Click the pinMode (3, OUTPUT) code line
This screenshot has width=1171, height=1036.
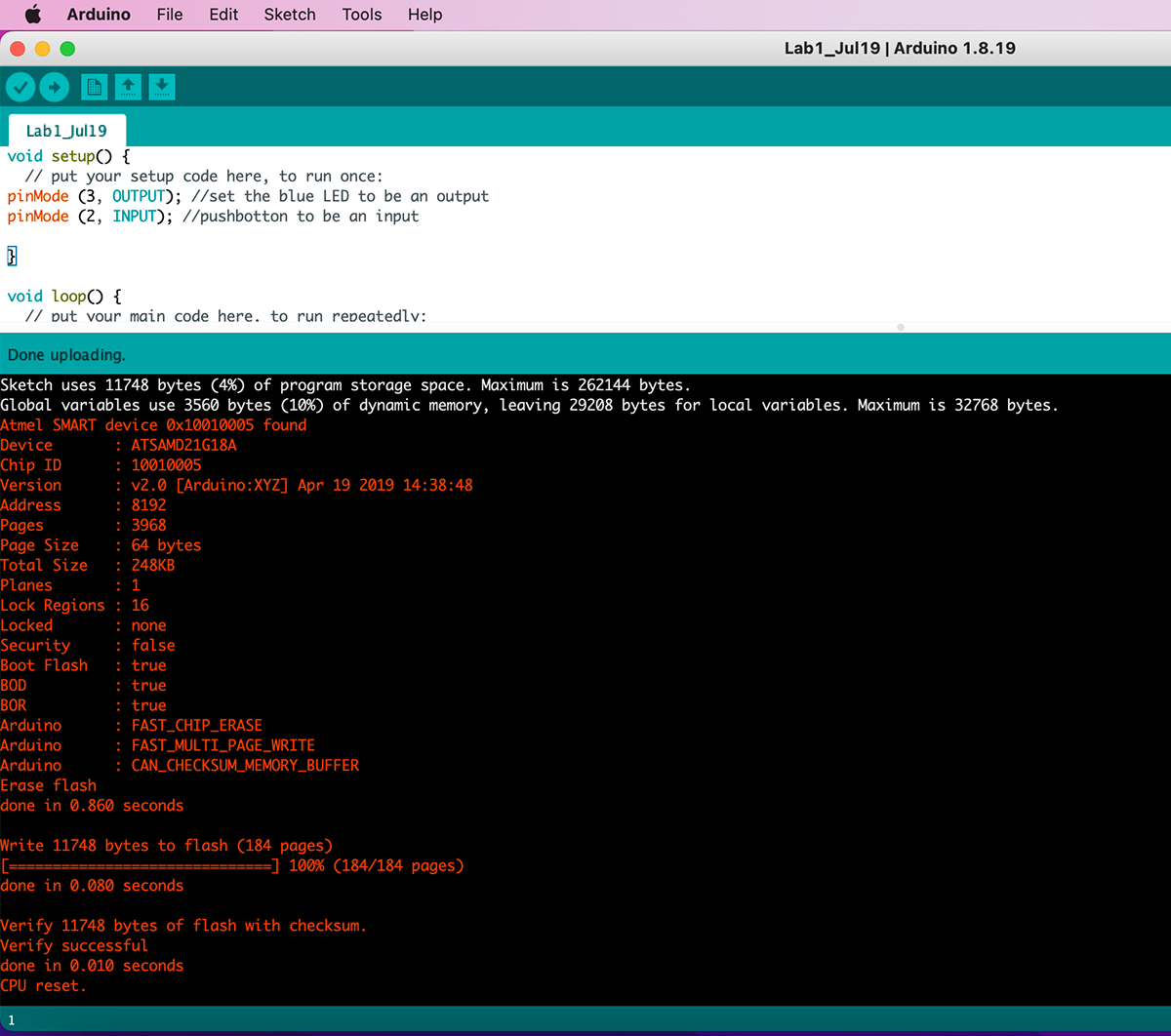pyautogui.click(x=248, y=196)
